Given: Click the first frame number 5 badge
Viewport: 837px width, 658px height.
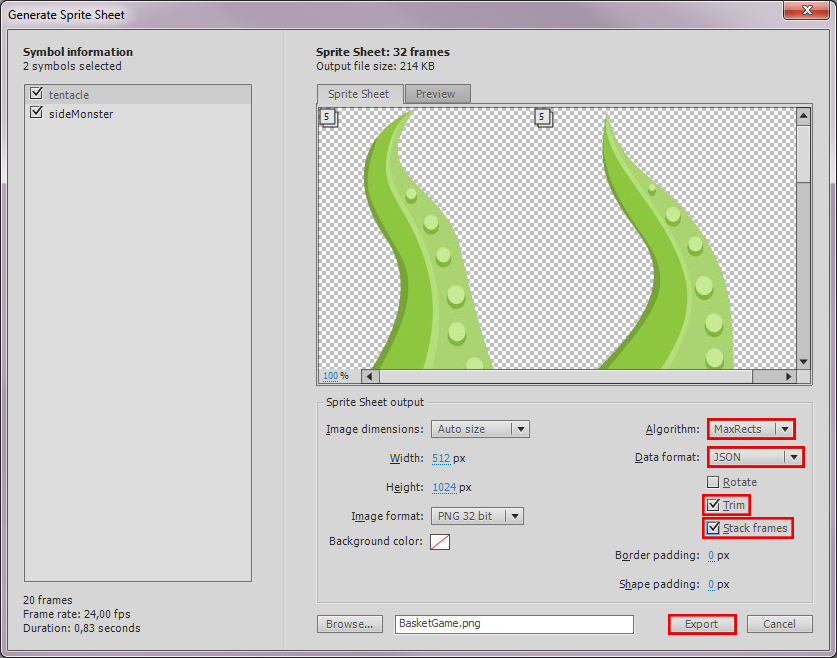Looking at the screenshot, I should coord(327,117).
